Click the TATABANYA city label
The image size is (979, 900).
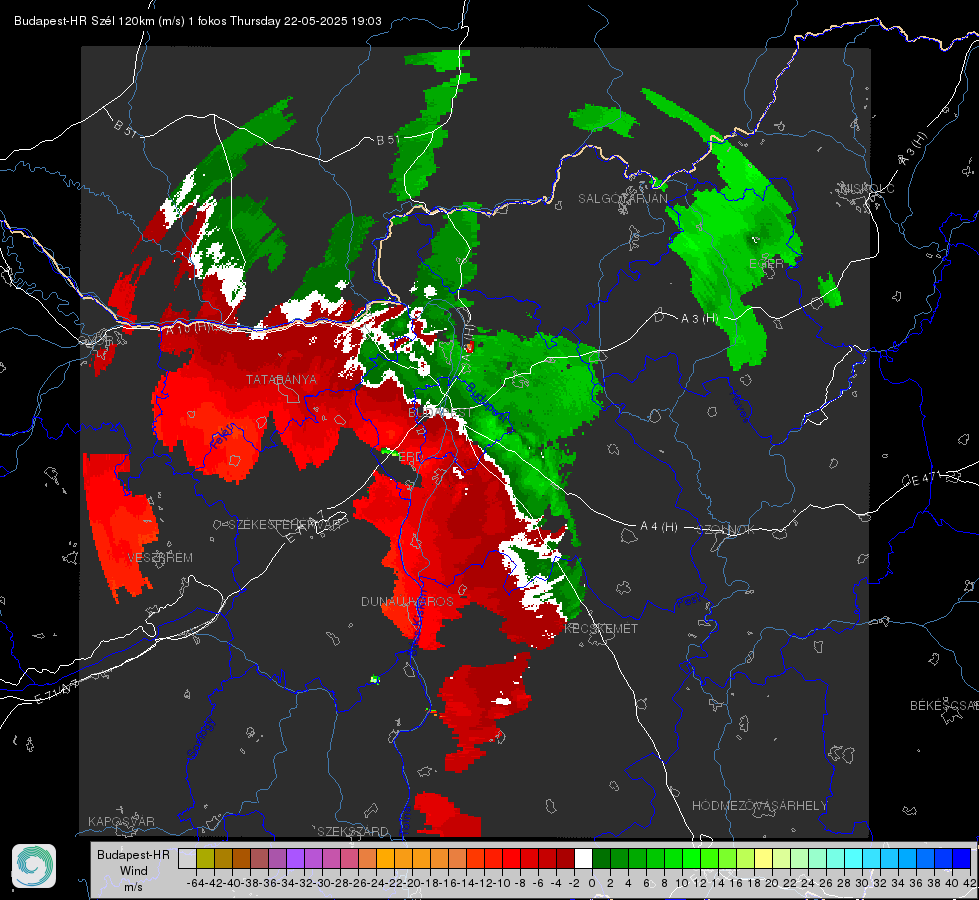point(281,379)
